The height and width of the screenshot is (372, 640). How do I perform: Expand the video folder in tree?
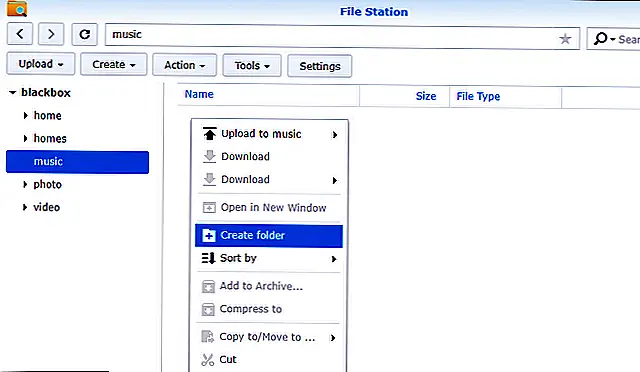pyautogui.click(x=25, y=207)
